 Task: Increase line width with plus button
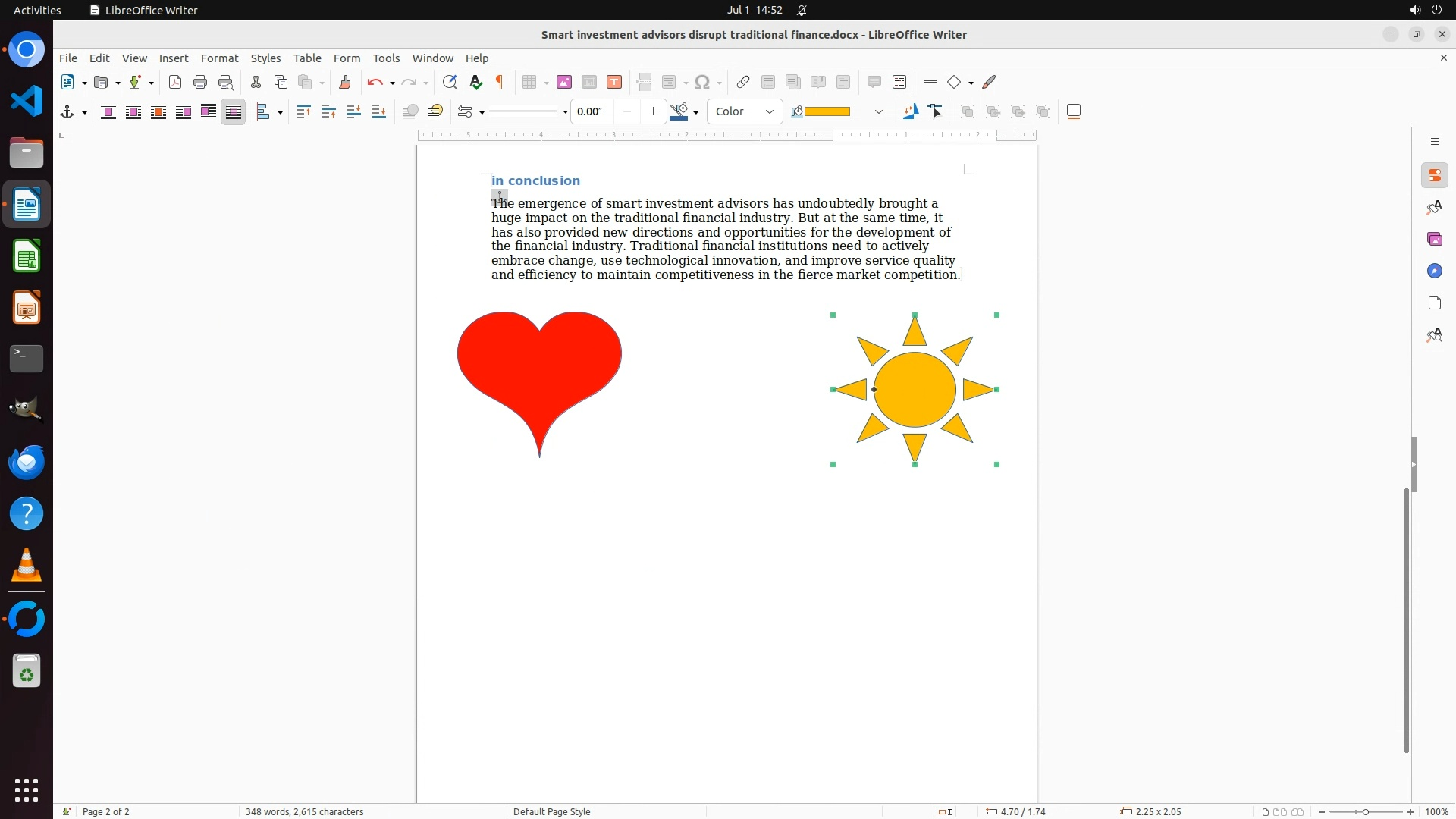click(653, 112)
